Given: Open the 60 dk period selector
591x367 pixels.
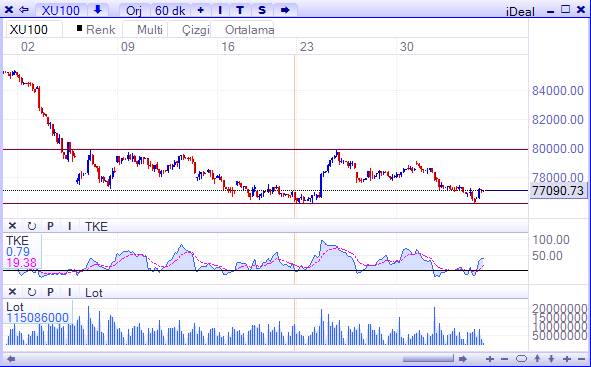Looking at the screenshot, I should (x=170, y=10).
